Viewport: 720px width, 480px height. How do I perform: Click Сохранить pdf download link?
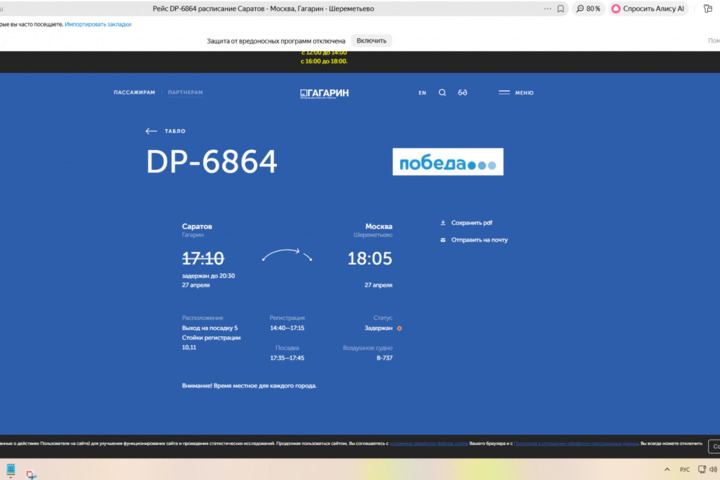pos(470,223)
